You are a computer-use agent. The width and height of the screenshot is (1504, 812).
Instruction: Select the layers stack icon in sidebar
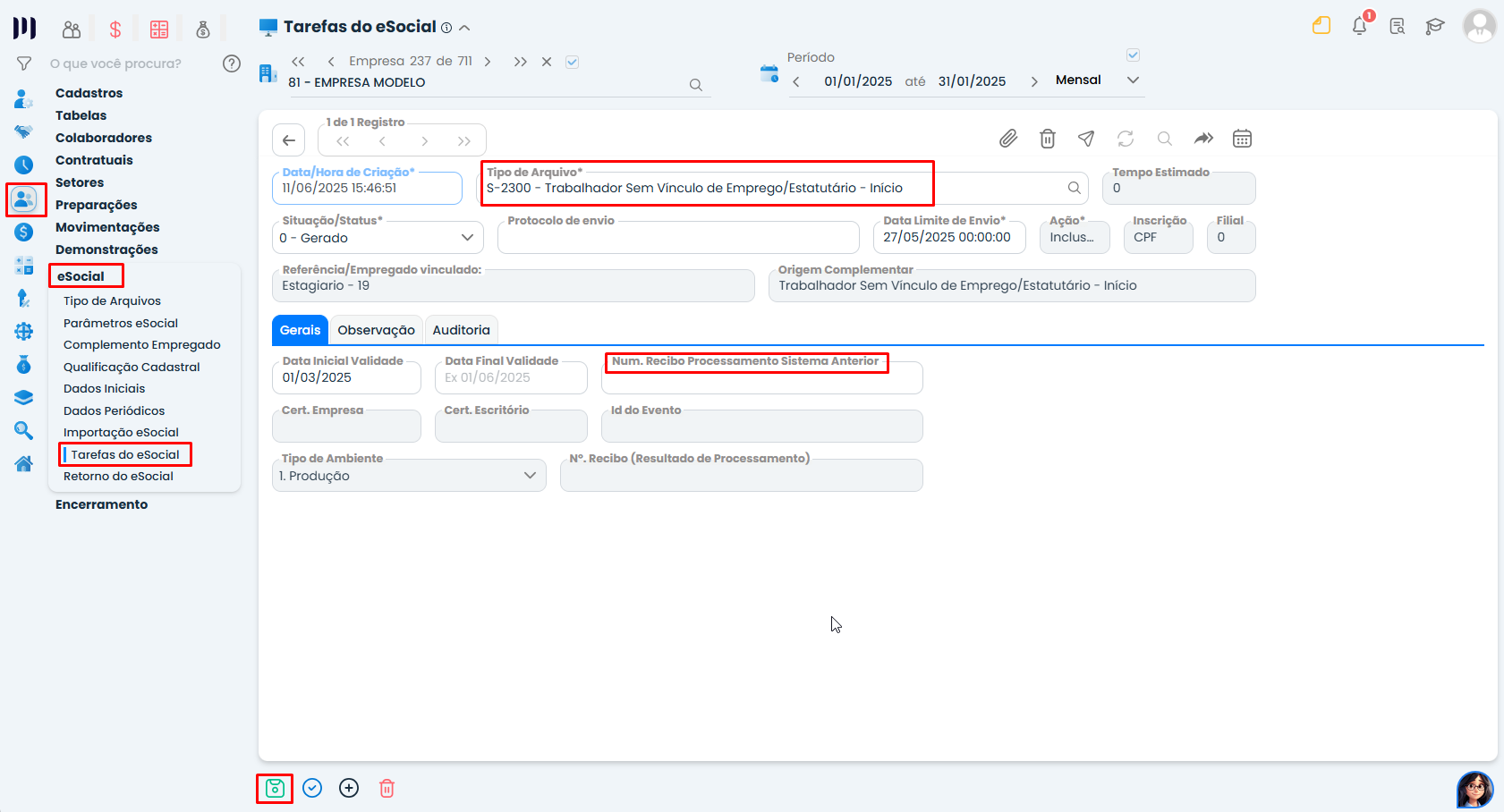click(24, 397)
